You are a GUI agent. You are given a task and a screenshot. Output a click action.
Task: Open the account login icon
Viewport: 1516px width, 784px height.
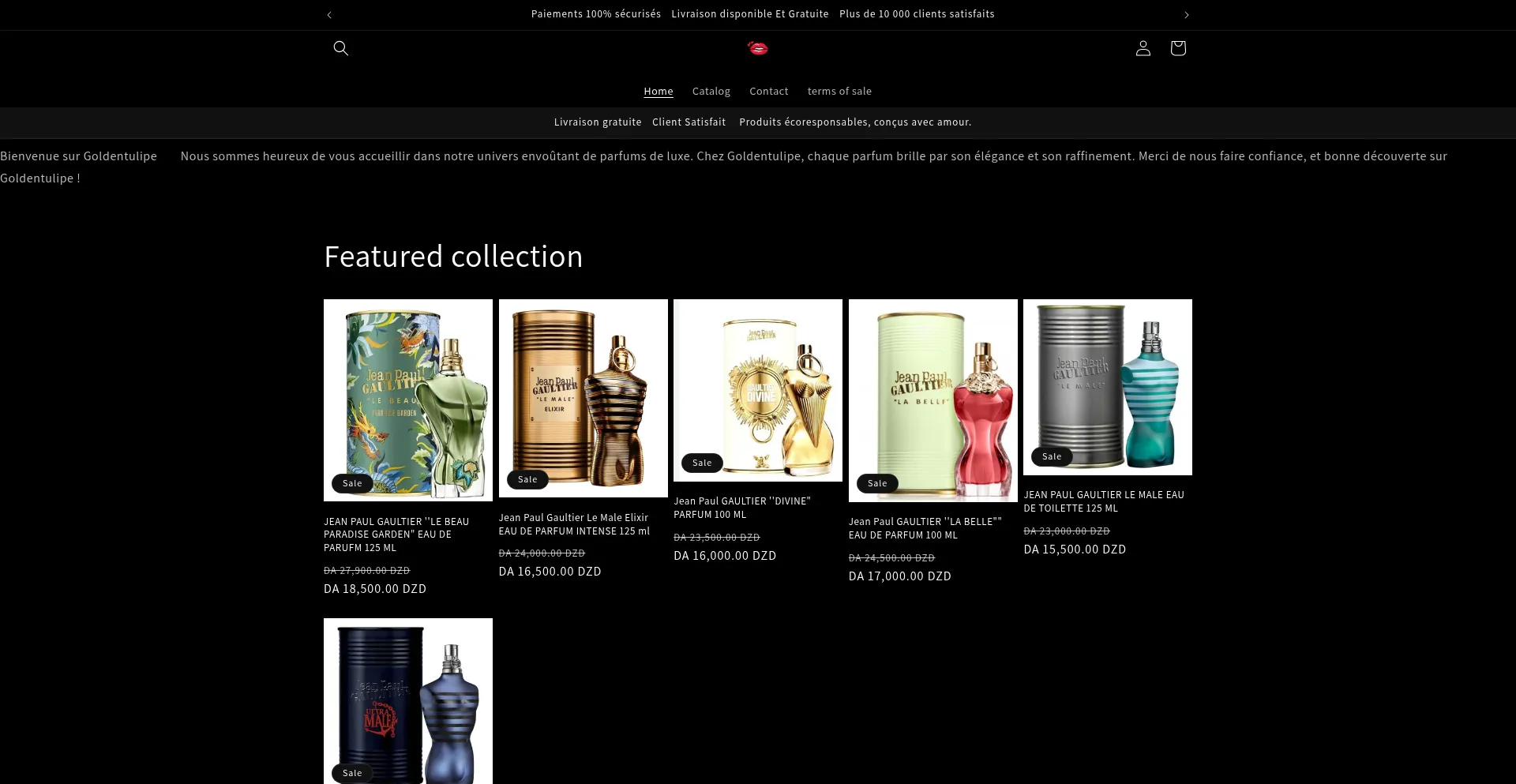[1143, 48]
